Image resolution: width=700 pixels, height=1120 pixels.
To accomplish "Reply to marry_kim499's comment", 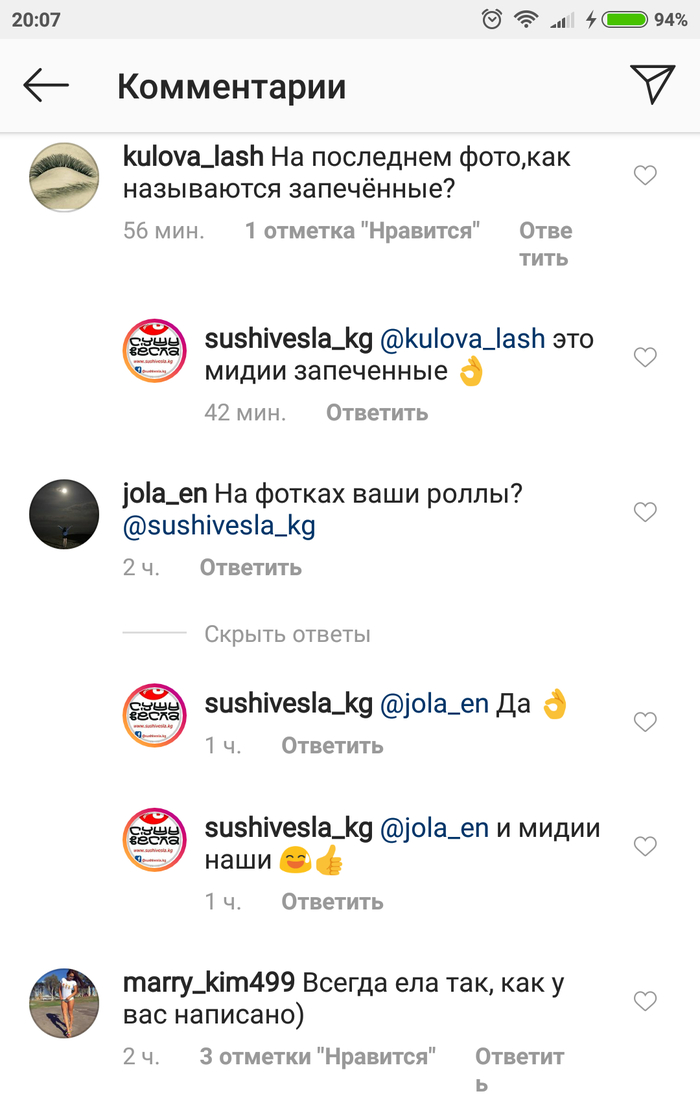I will pos(519,1070).
